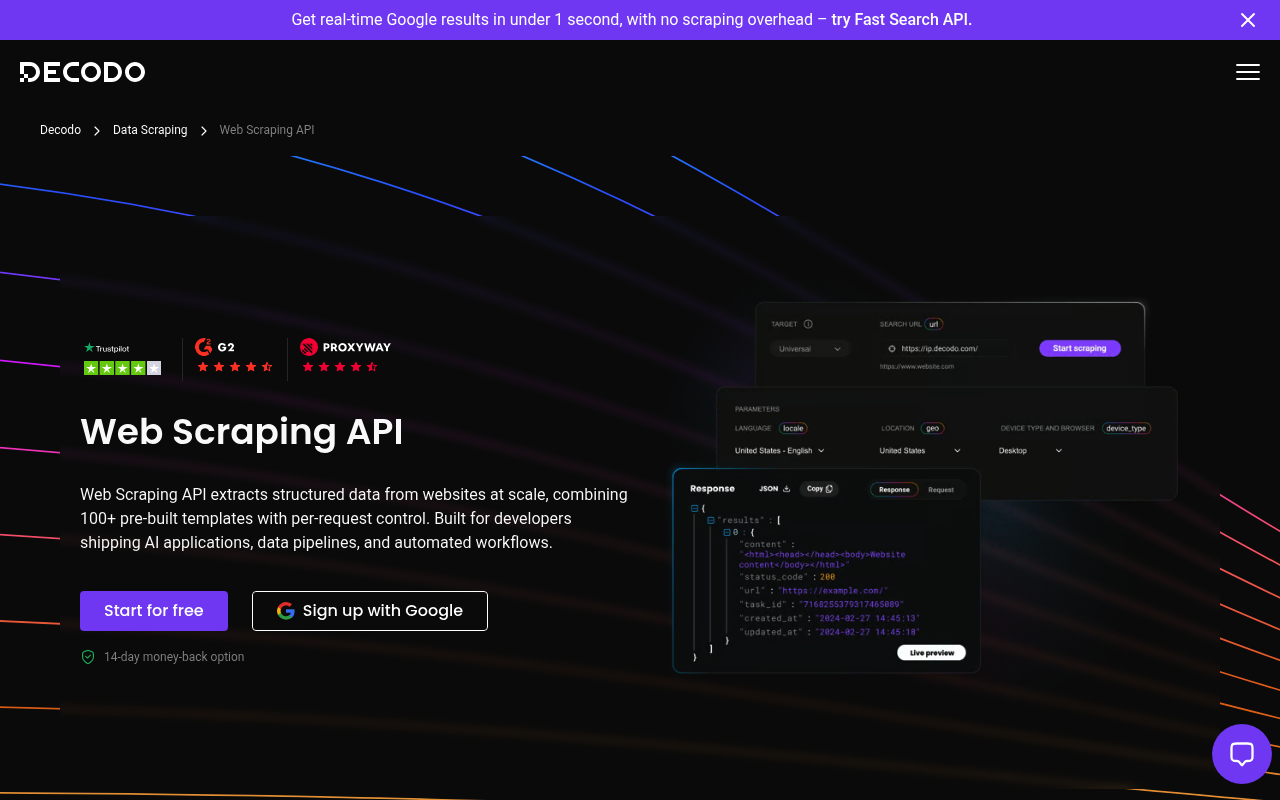
Task: Click the 'device_type' parameter tag
Action: 1126,428
